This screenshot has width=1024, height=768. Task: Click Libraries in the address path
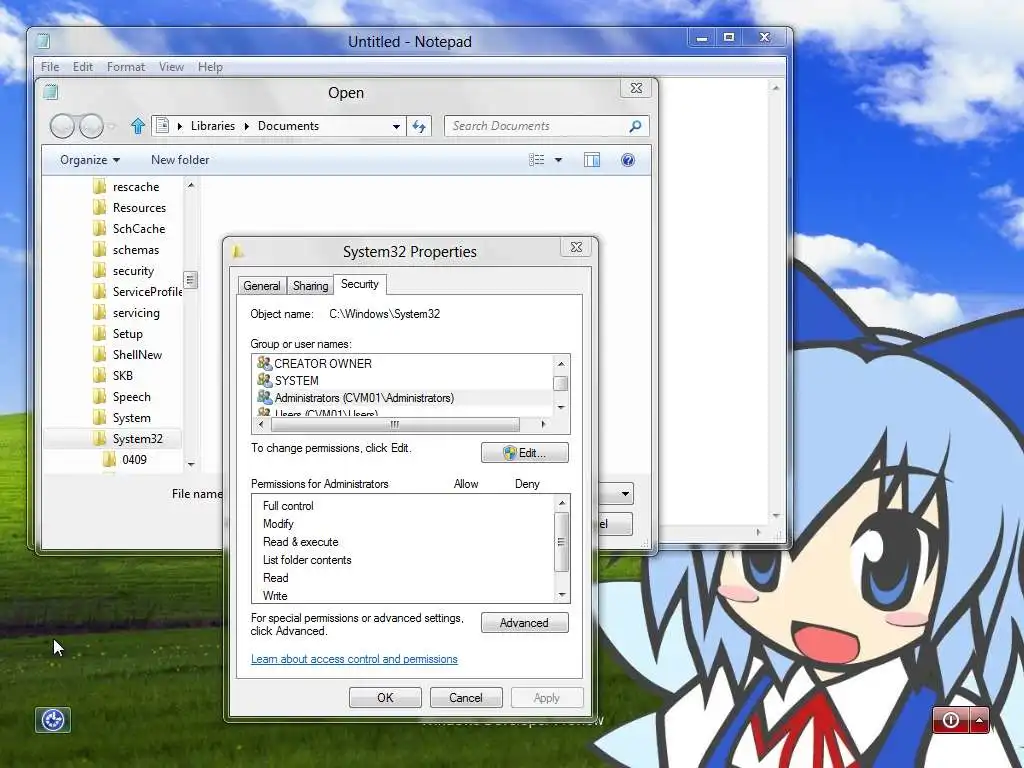(213, 126)
